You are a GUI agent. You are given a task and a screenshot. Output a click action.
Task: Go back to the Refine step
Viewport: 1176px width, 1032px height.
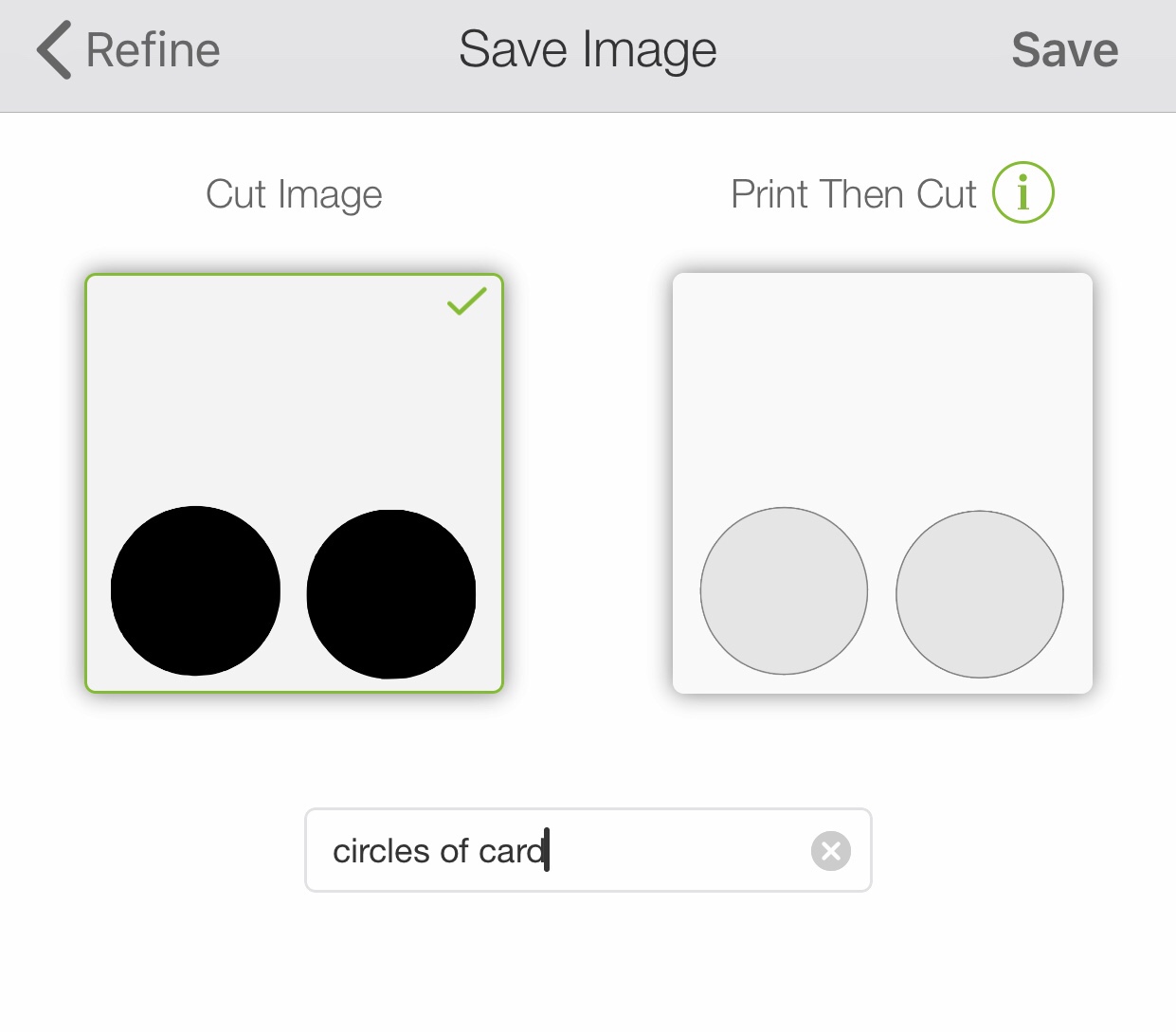coord(153,50)
